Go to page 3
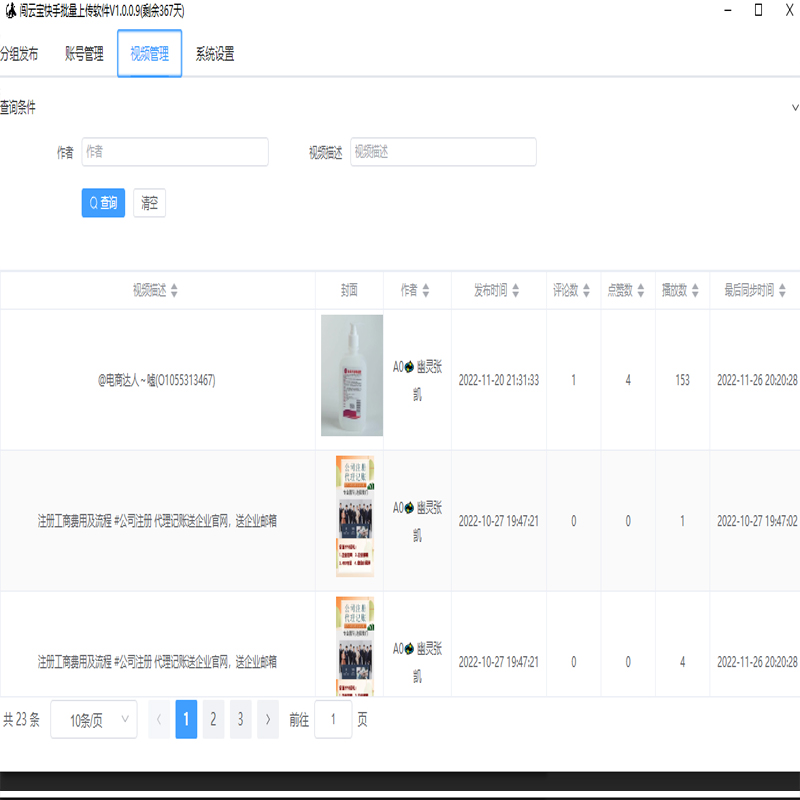Screen dimensions: 800x800 click(x=240, y=719)
